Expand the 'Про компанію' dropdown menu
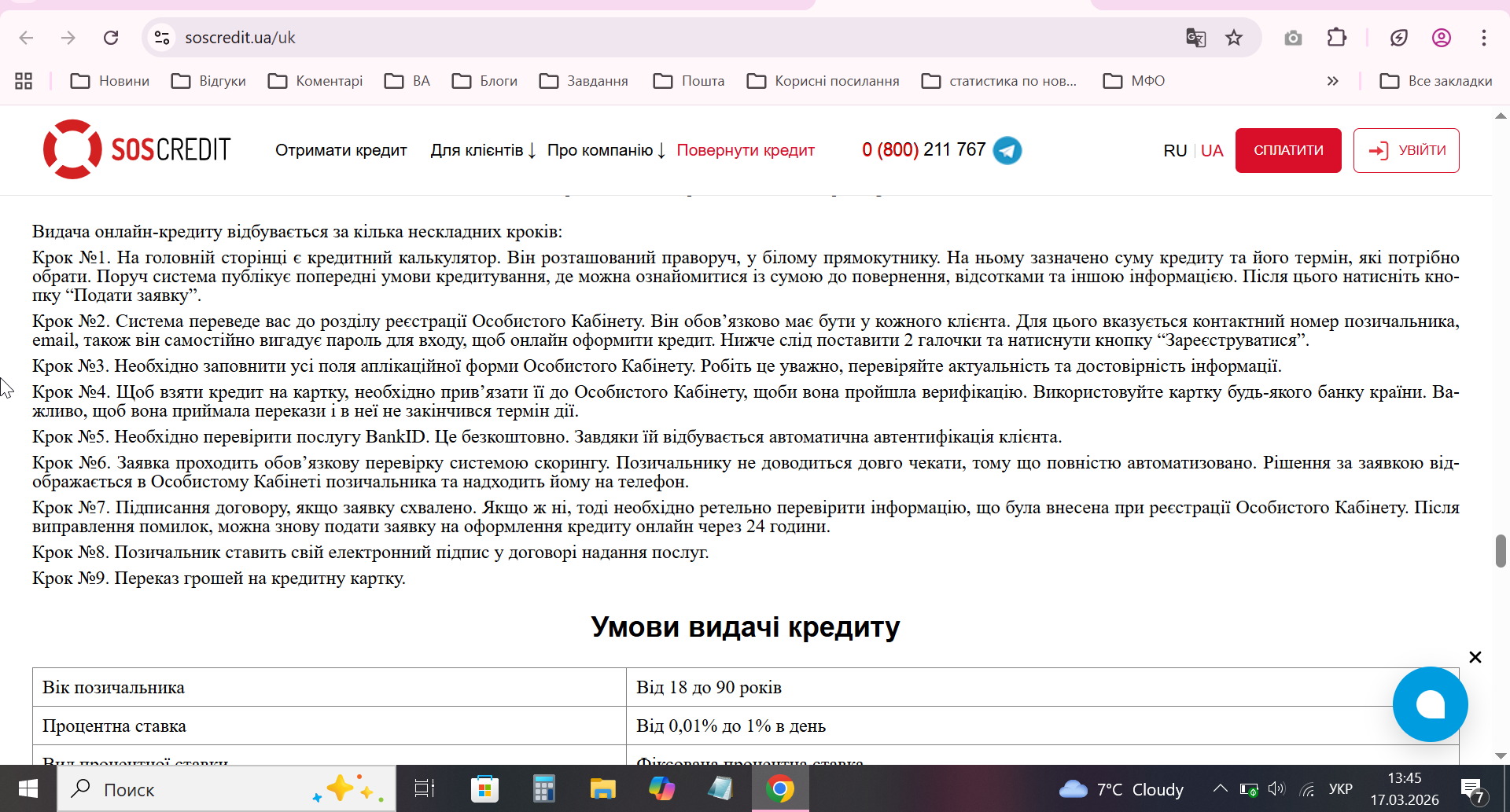Viewport: 1510px width, 812px height. click(606, 150)
